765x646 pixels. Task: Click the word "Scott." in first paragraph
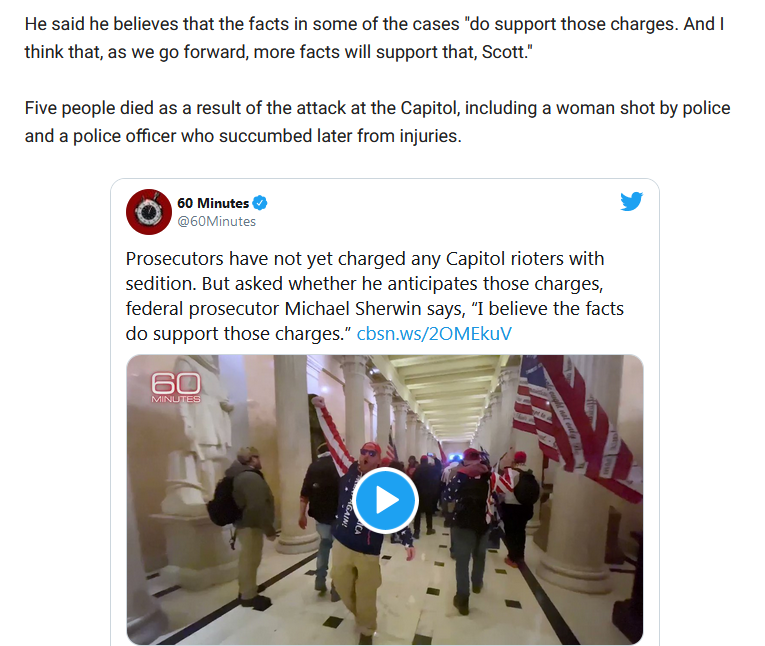[x=507, y=52]
